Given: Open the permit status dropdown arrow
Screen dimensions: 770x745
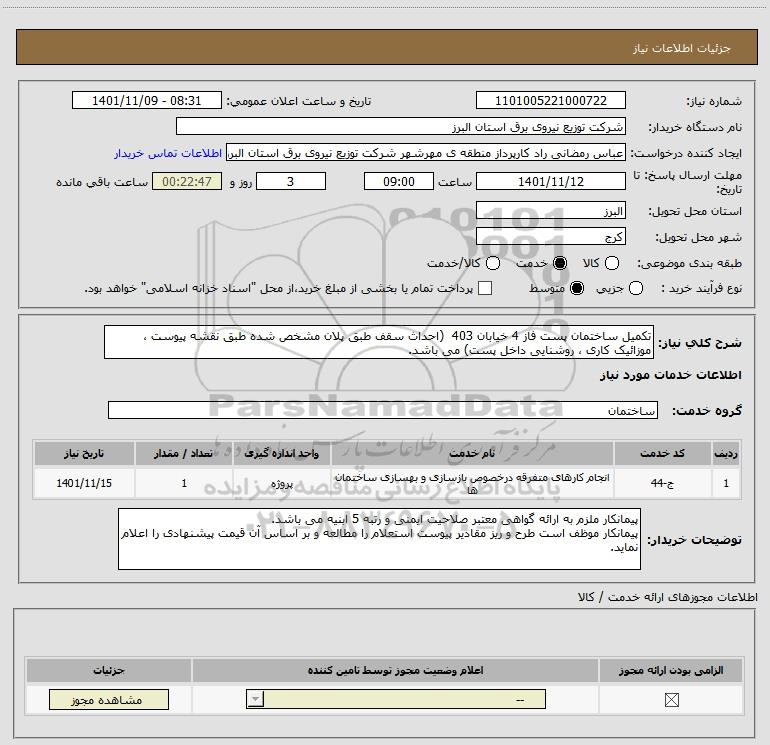Looking at the screenshot, I should (255, 699).
